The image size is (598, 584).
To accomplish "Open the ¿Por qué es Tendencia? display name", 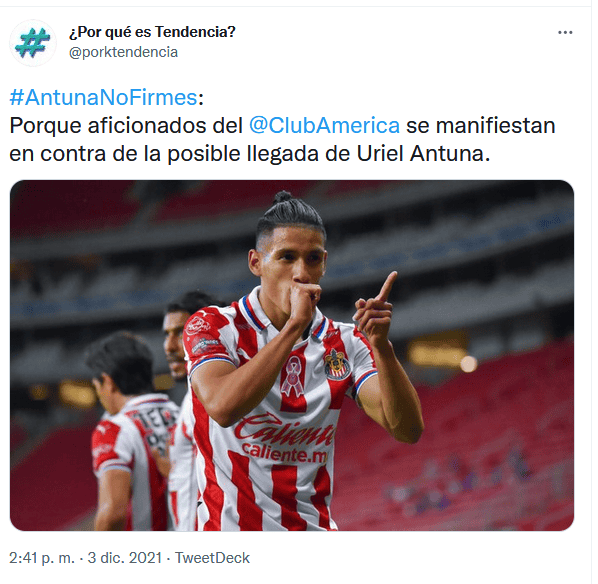I will (153, 32).
